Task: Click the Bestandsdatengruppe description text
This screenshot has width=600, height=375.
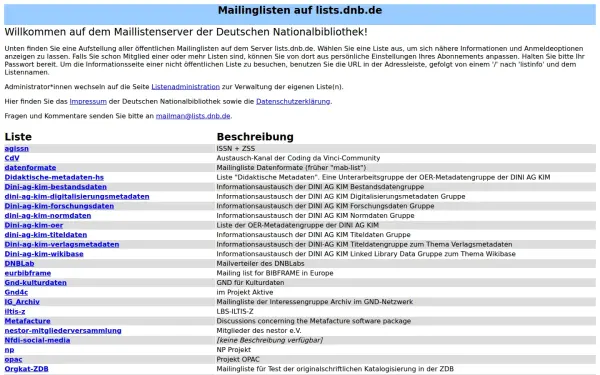Action: click(x=320, y=187)
